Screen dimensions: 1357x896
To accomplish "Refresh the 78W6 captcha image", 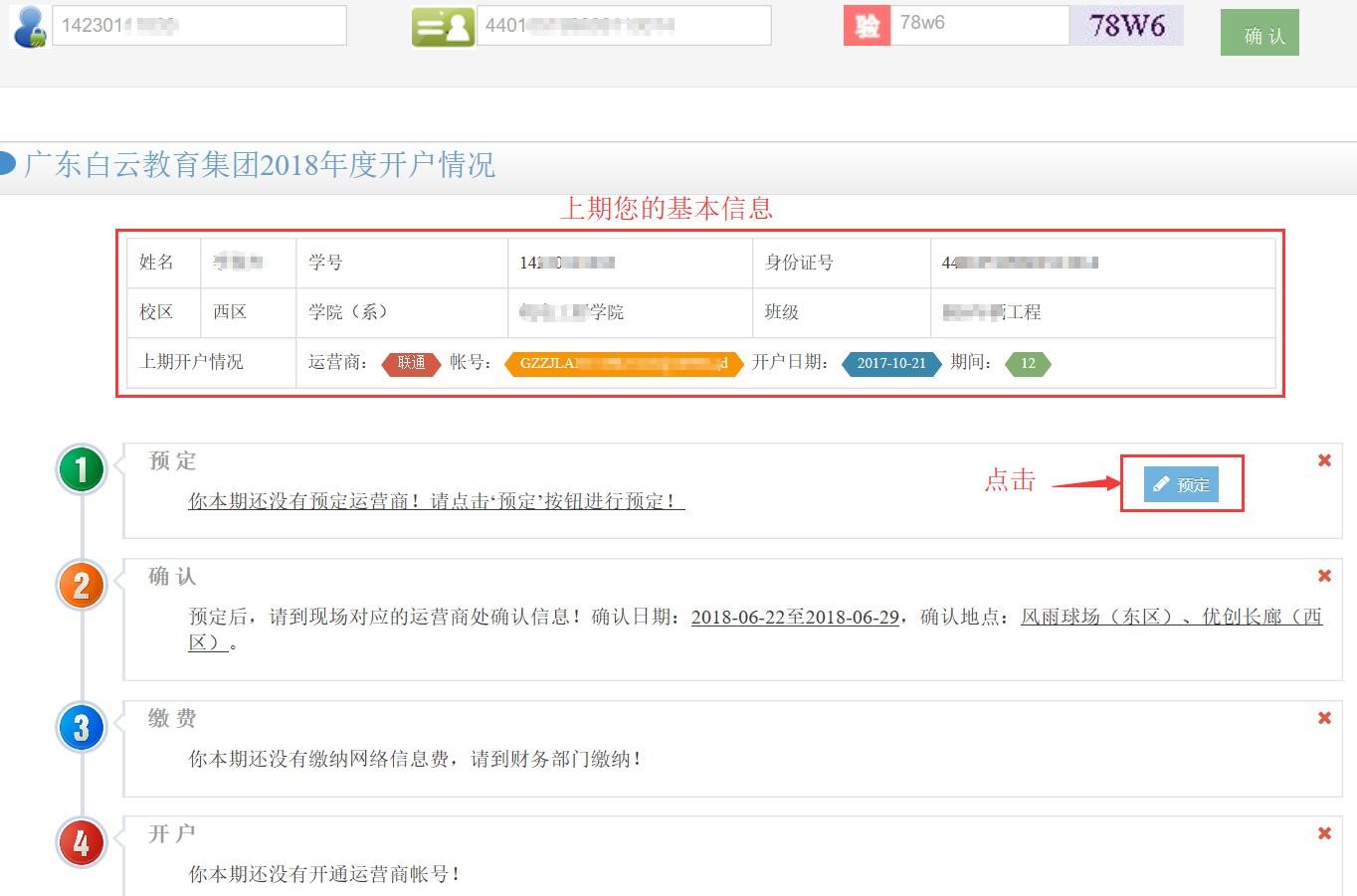I will tap(1126, 26).
